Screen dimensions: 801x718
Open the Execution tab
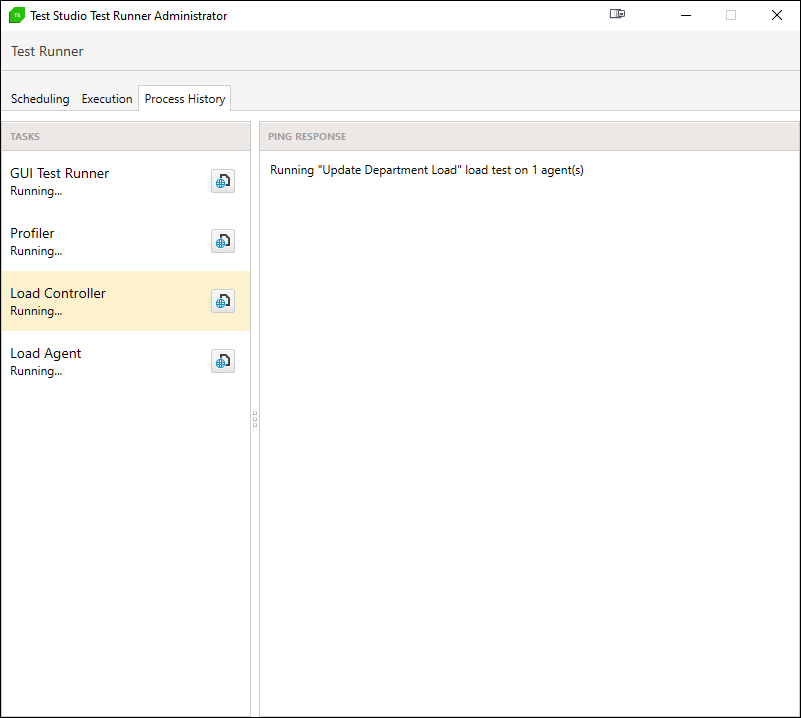point(107,99)
